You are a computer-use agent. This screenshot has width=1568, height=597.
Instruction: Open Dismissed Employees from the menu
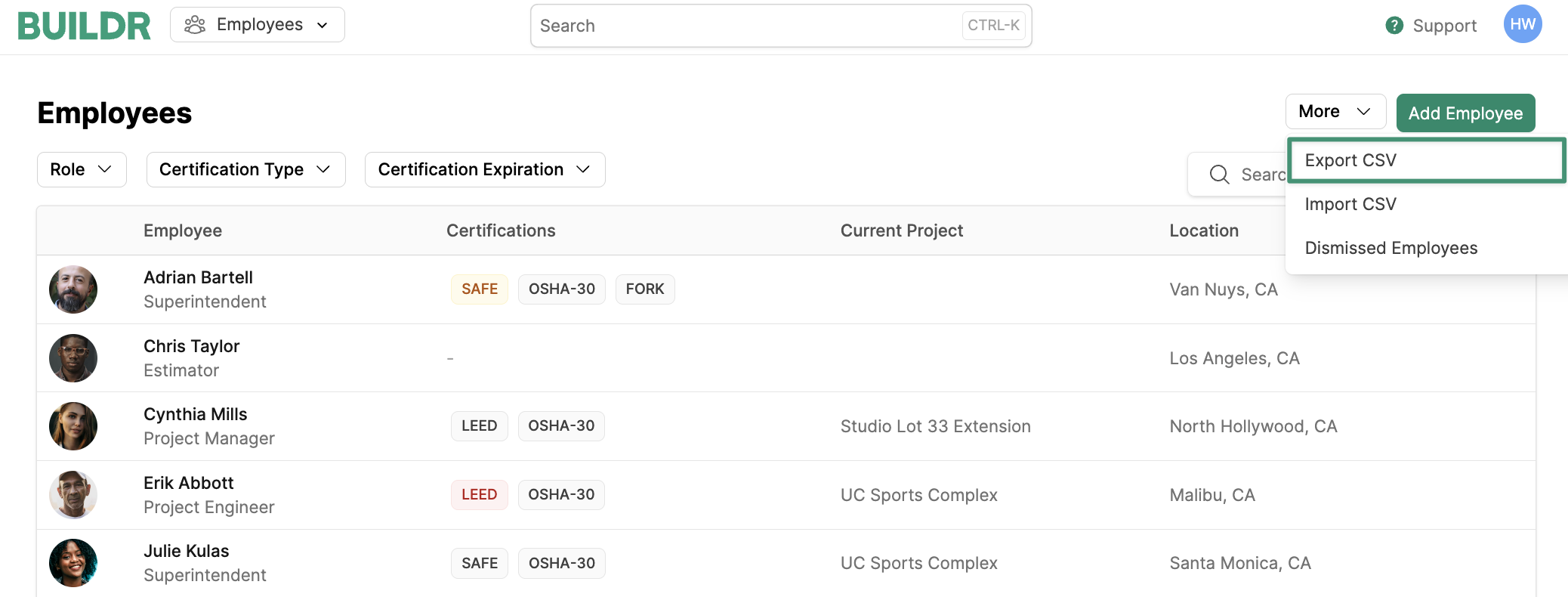1391,248
